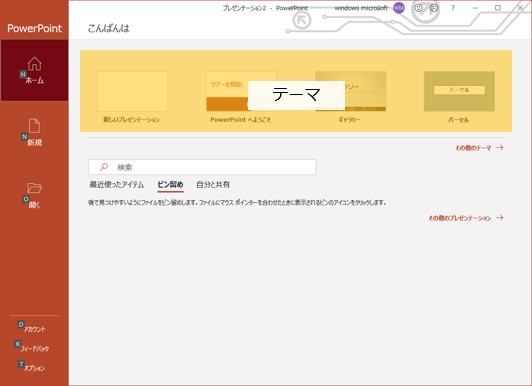Open その他のプレゼンテーション link
This screenshot has width=532, height=386.
coord(466,218)
